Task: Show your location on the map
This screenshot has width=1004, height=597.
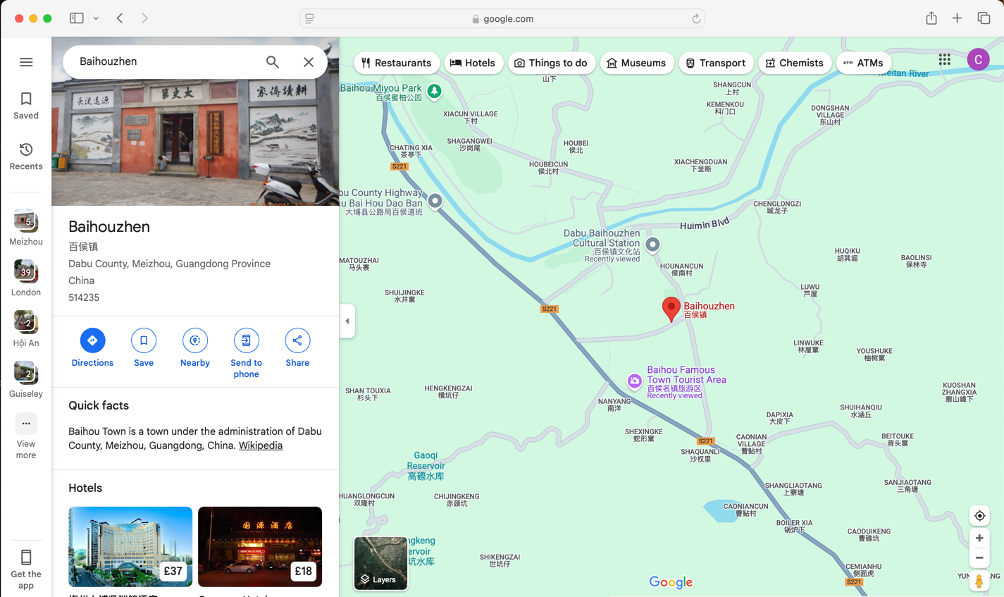Action: (x=979, y=516)
